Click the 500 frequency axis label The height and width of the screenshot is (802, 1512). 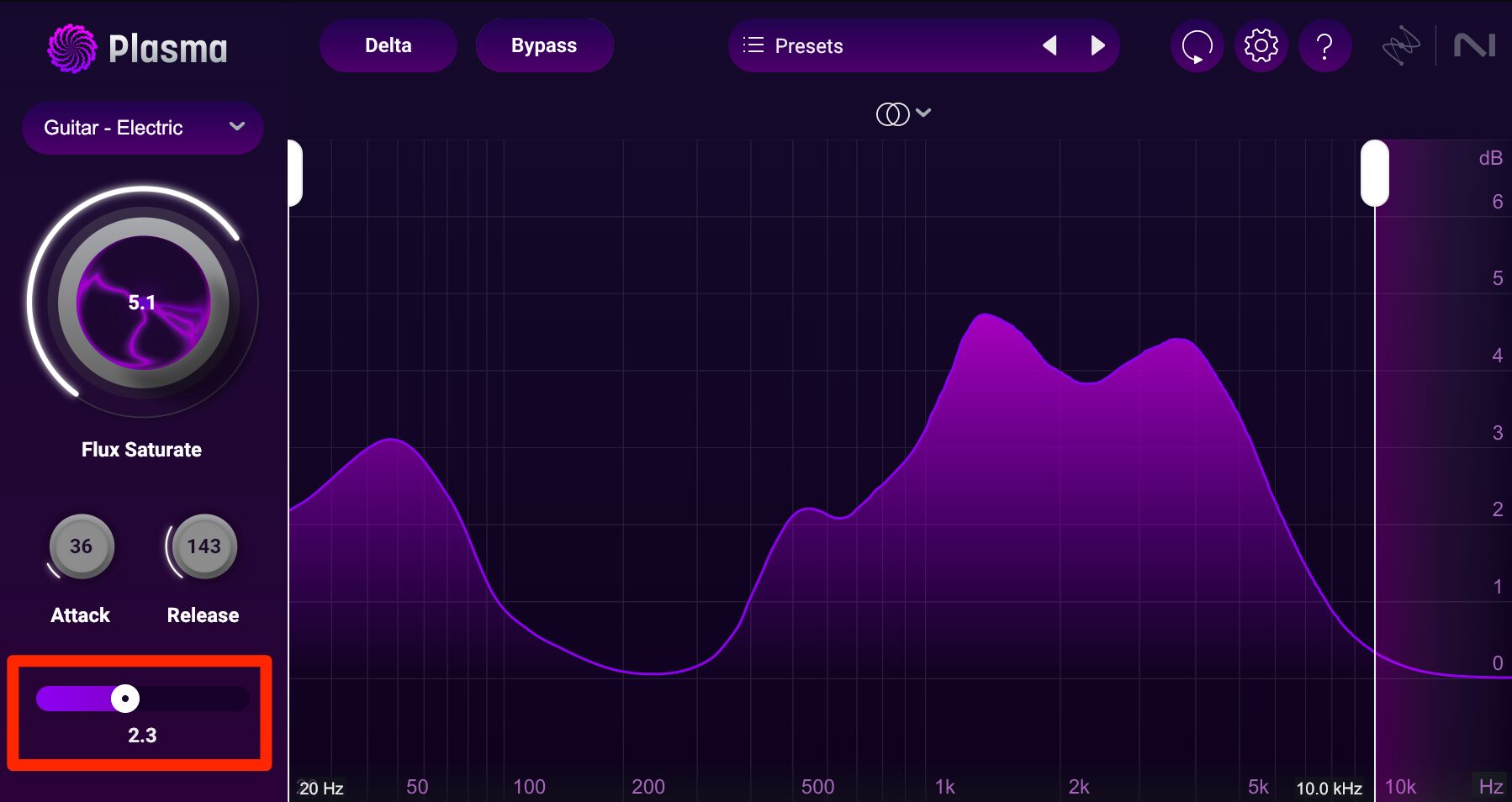pos(817,787)
